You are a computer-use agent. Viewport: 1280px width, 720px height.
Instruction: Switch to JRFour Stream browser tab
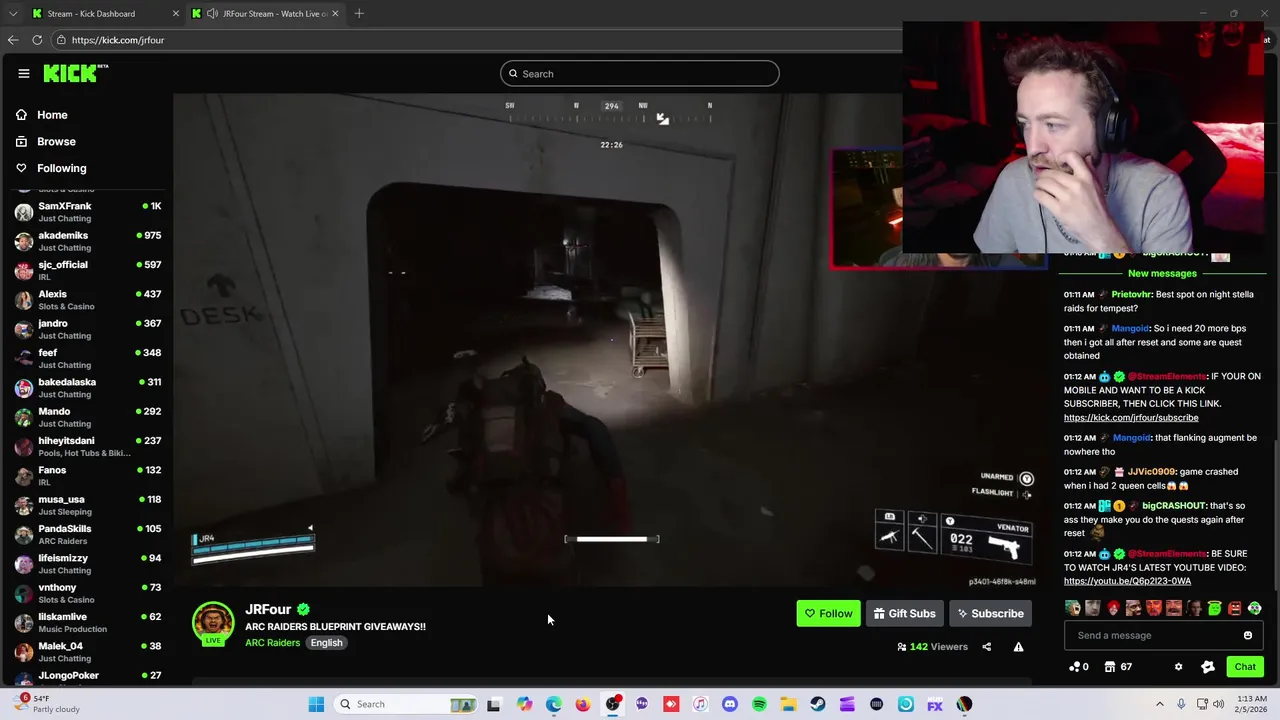(266, 13)
